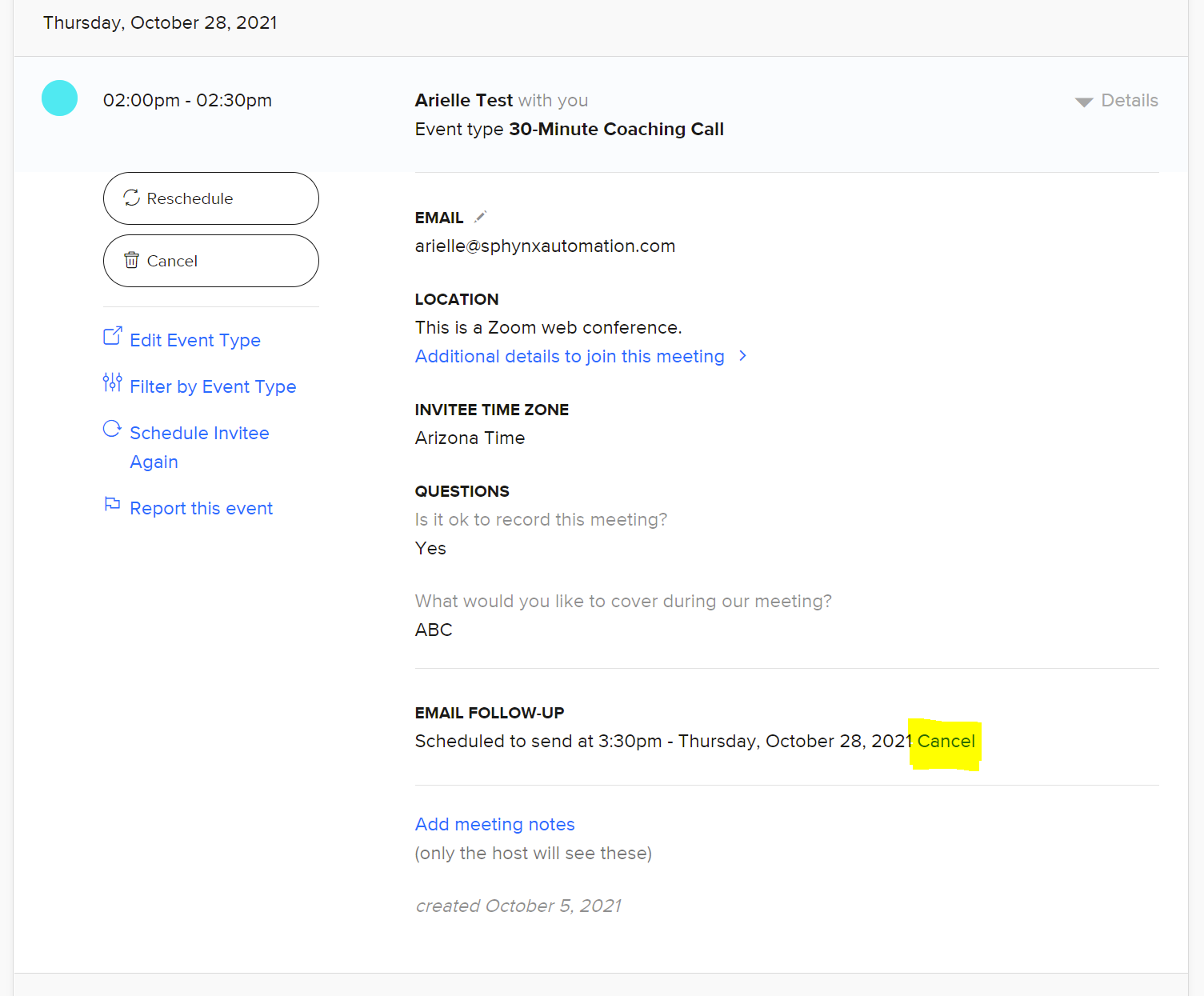Open Additional details to join this meeting
Viewport: 1204px width, 996px height.
(569, 357)
